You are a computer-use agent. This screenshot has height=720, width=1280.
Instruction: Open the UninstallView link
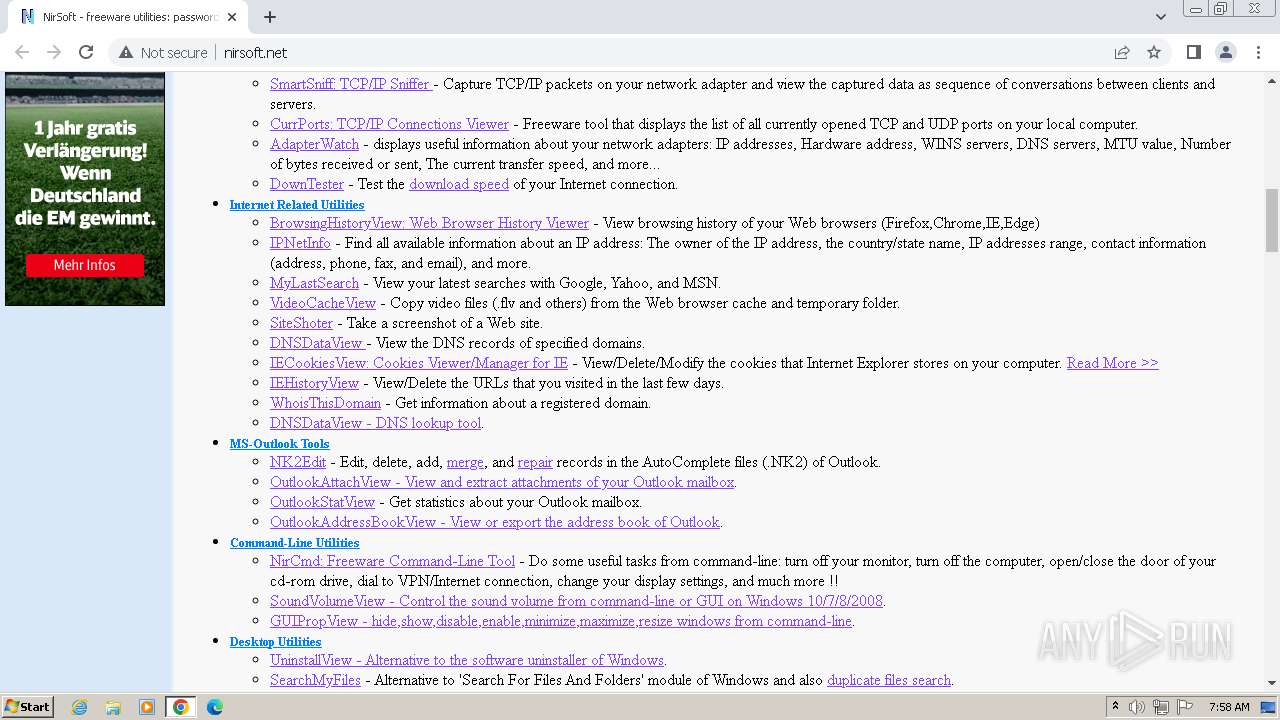[467, 660]
